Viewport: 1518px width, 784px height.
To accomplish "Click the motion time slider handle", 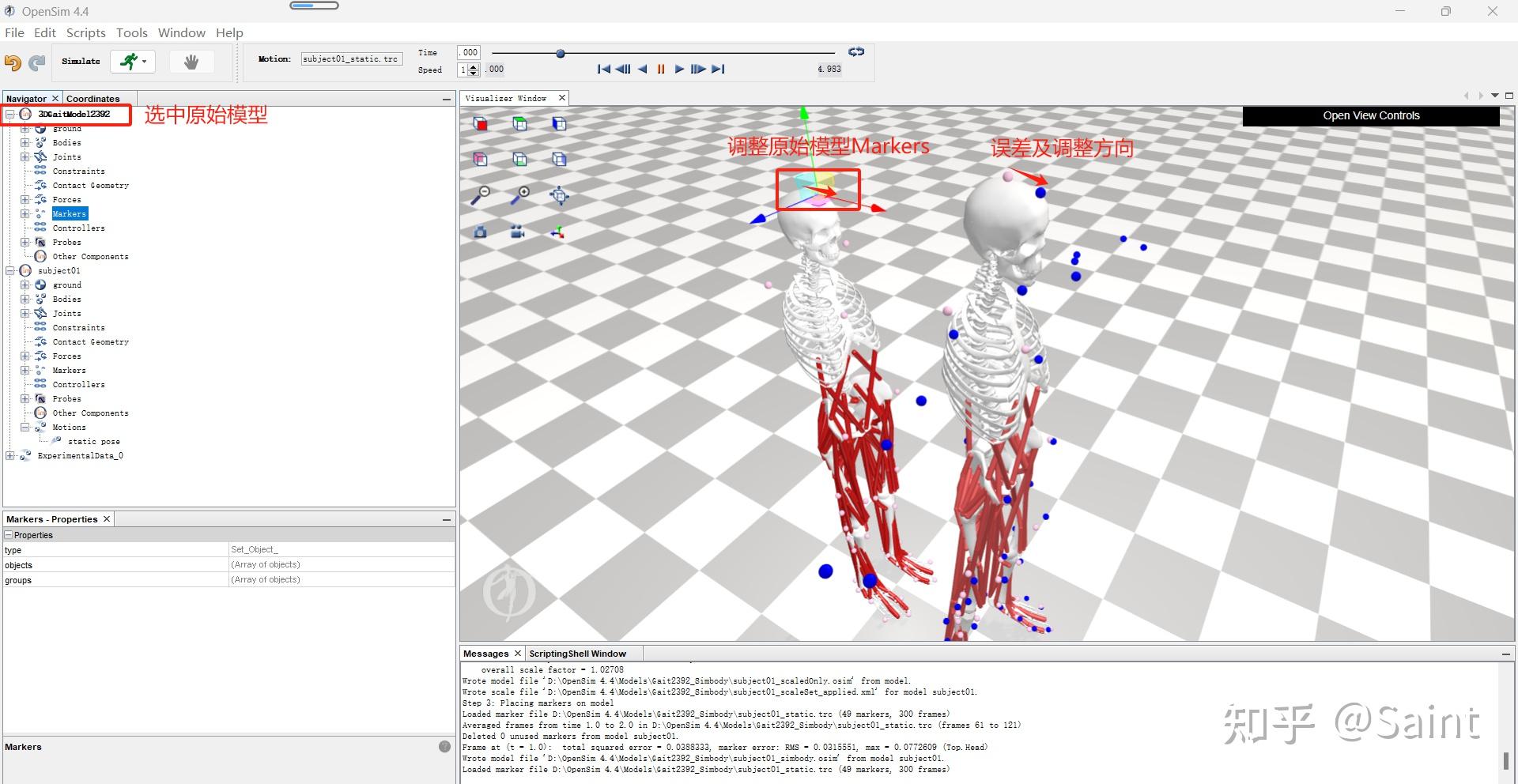I will pyautogui.click(x=561, y=54).
